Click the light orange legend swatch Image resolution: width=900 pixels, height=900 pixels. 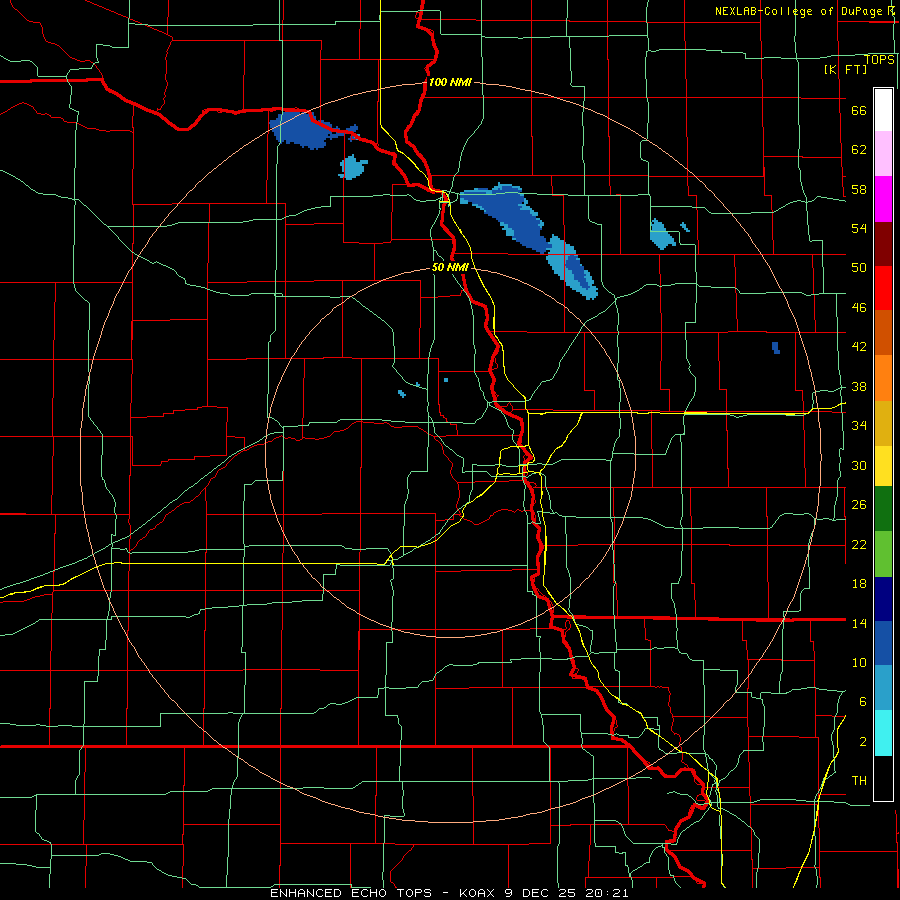pos(883,378)
